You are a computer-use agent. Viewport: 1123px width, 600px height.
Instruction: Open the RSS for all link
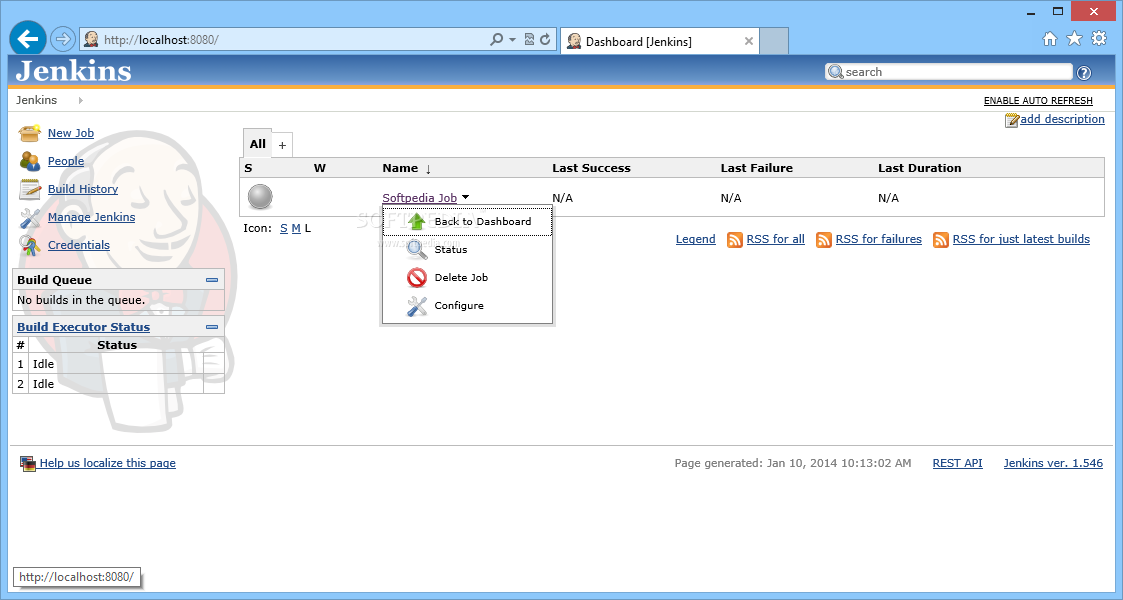776,239
